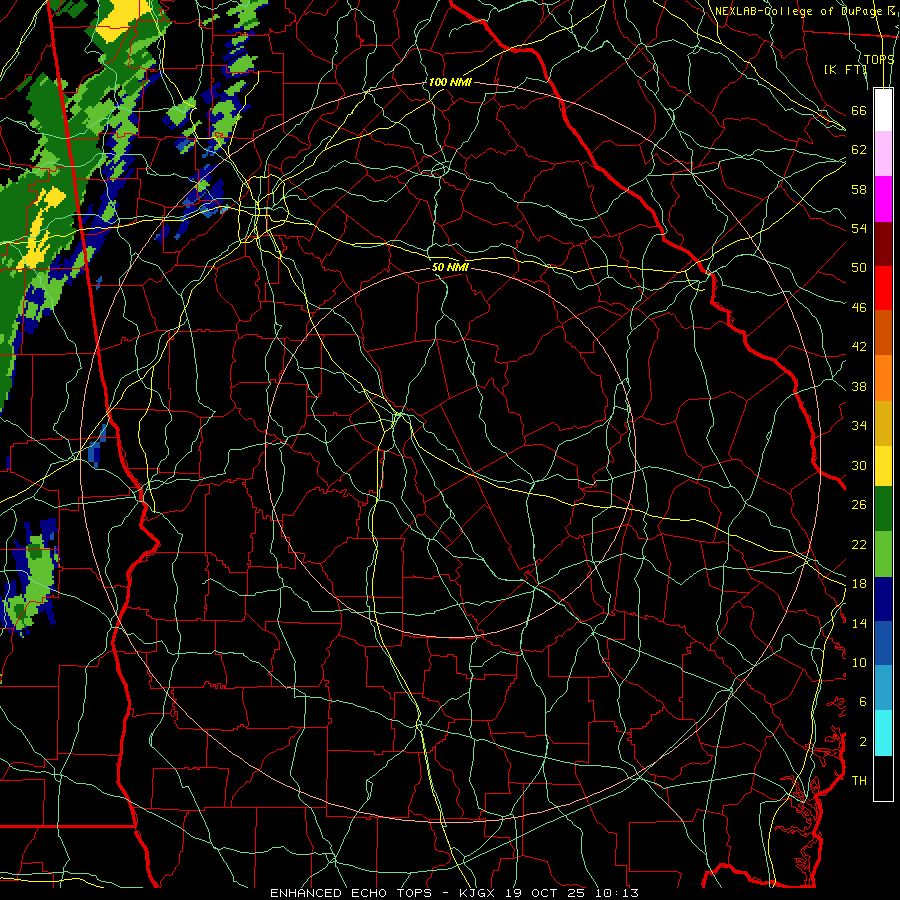Click the light pink swatch near 62
Image resolution: width=900 pixels, height=900 pixels.
(883, 154)
